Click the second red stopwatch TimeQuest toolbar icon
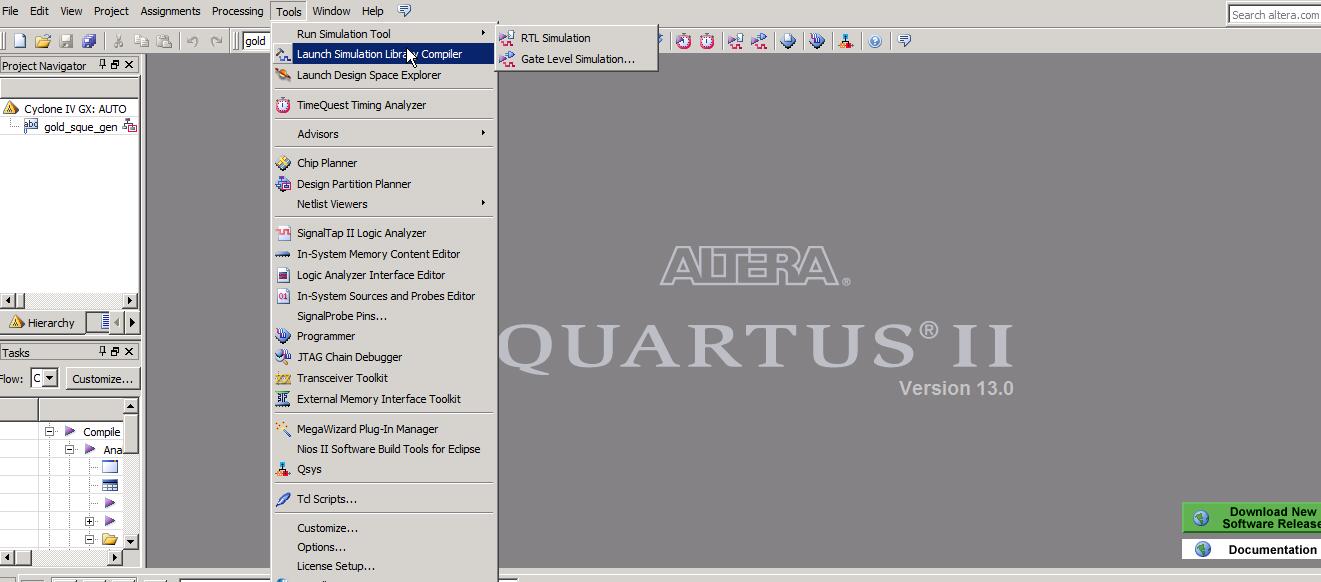The image size is (1321, 582). click(707, 41)
